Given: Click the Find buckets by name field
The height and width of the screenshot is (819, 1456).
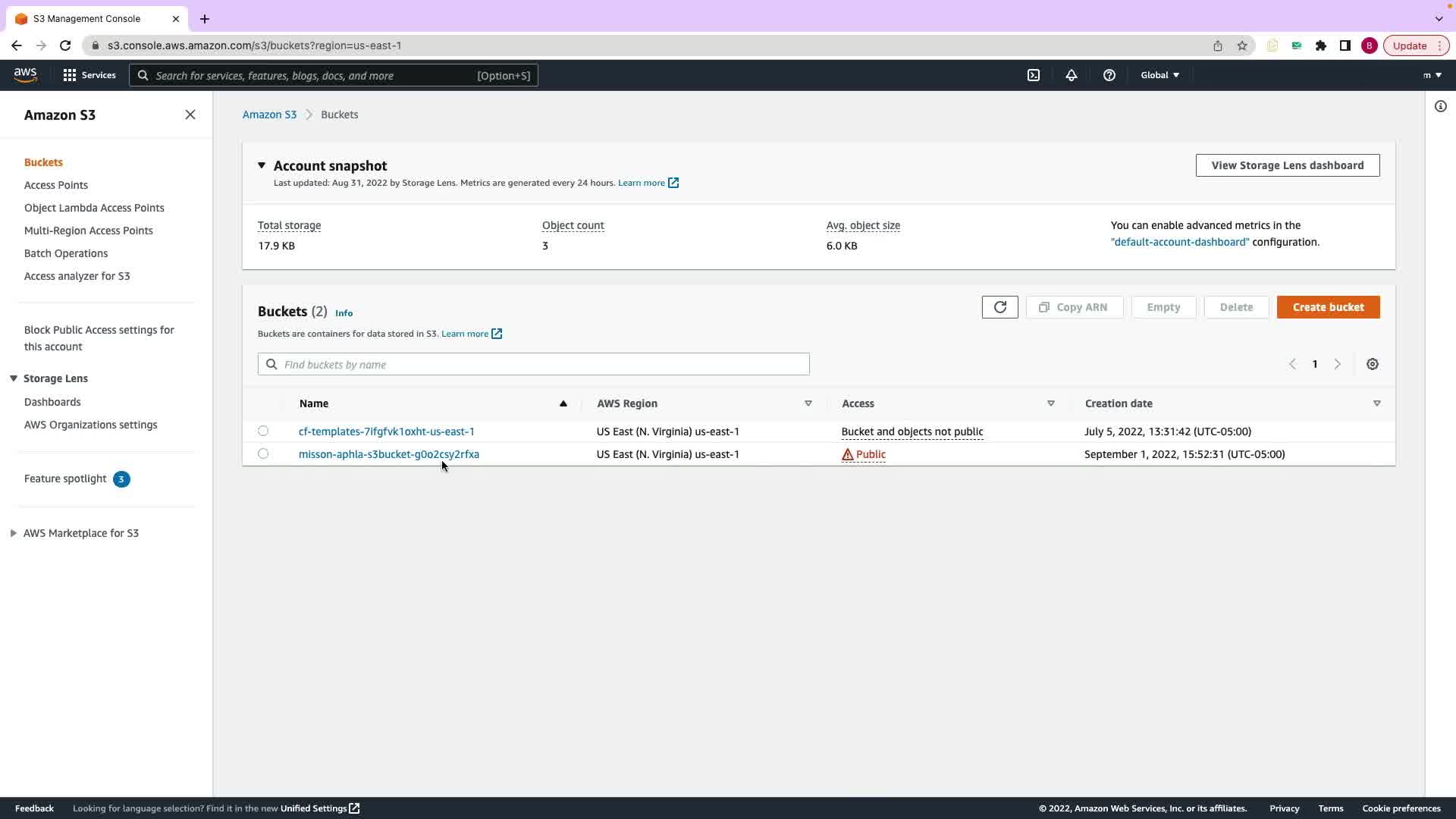Looking at the screenshot, I should tap(533, 365).
